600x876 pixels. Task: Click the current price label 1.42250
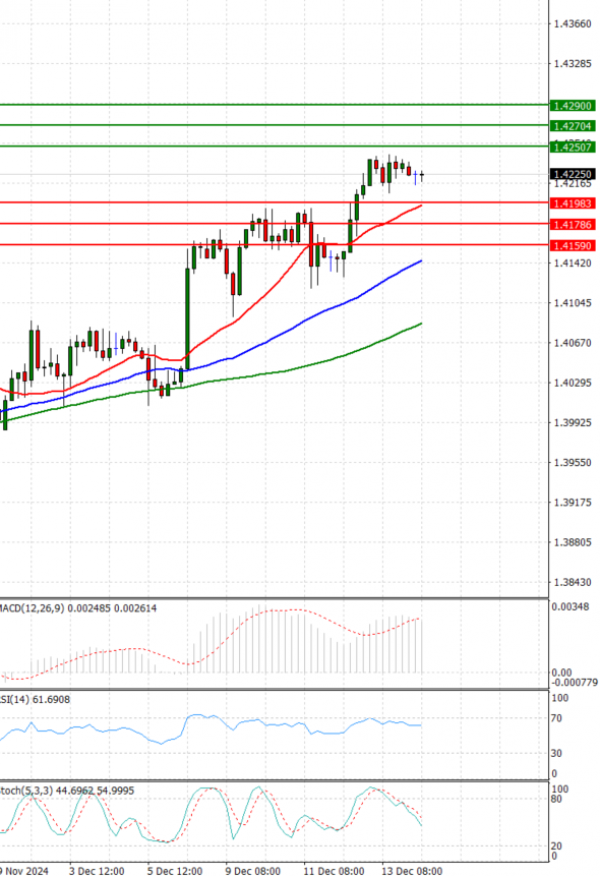pos(573,174)
